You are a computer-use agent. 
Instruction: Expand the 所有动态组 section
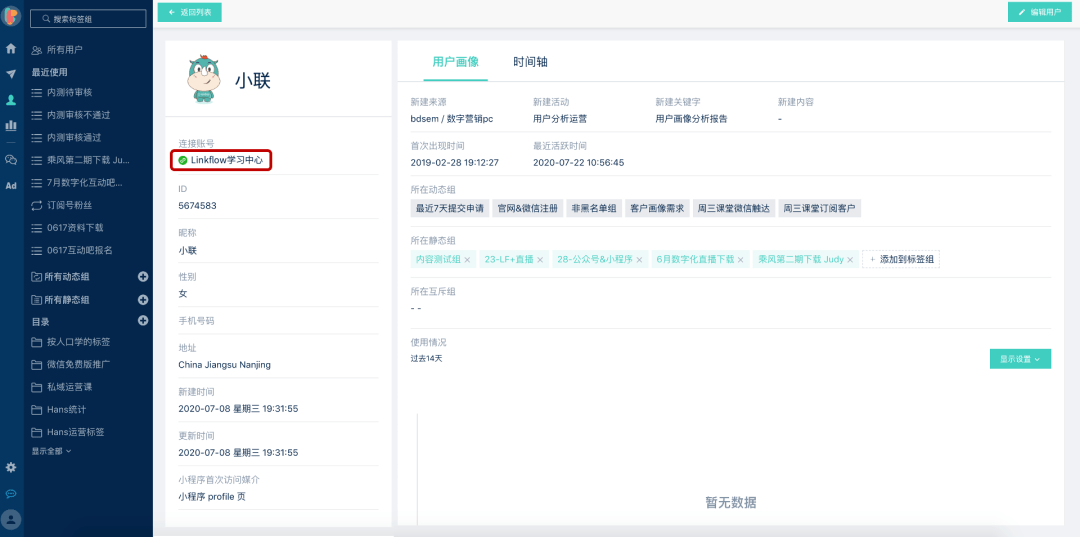pos(67,276)
